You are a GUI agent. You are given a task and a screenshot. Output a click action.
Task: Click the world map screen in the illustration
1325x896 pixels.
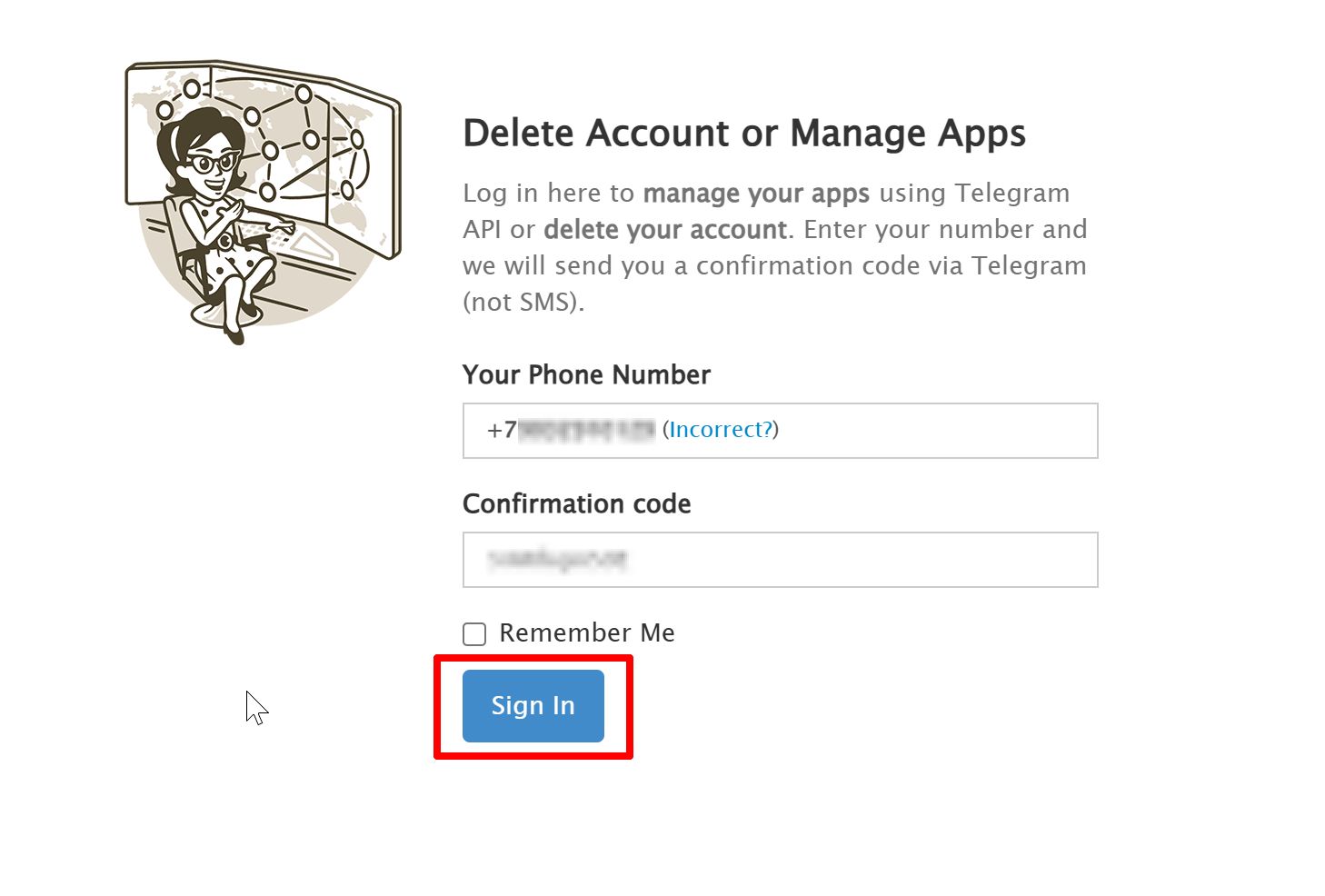point(309,136)
